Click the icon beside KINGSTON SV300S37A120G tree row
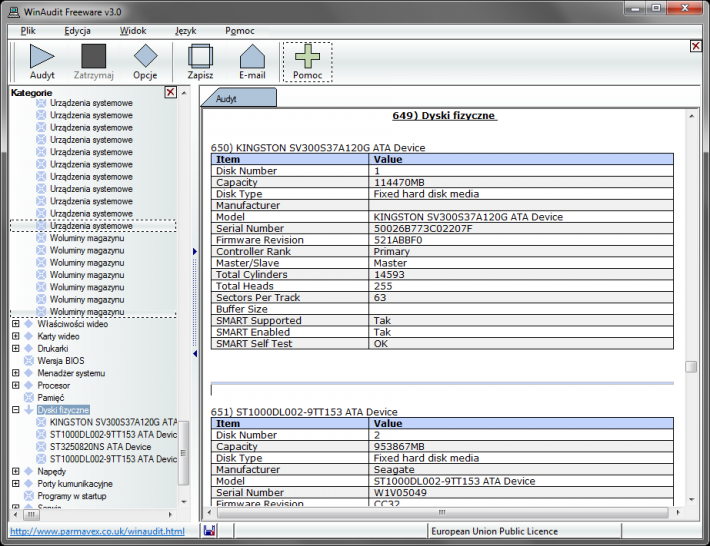The image size is (710, 546). click(41, 422)
